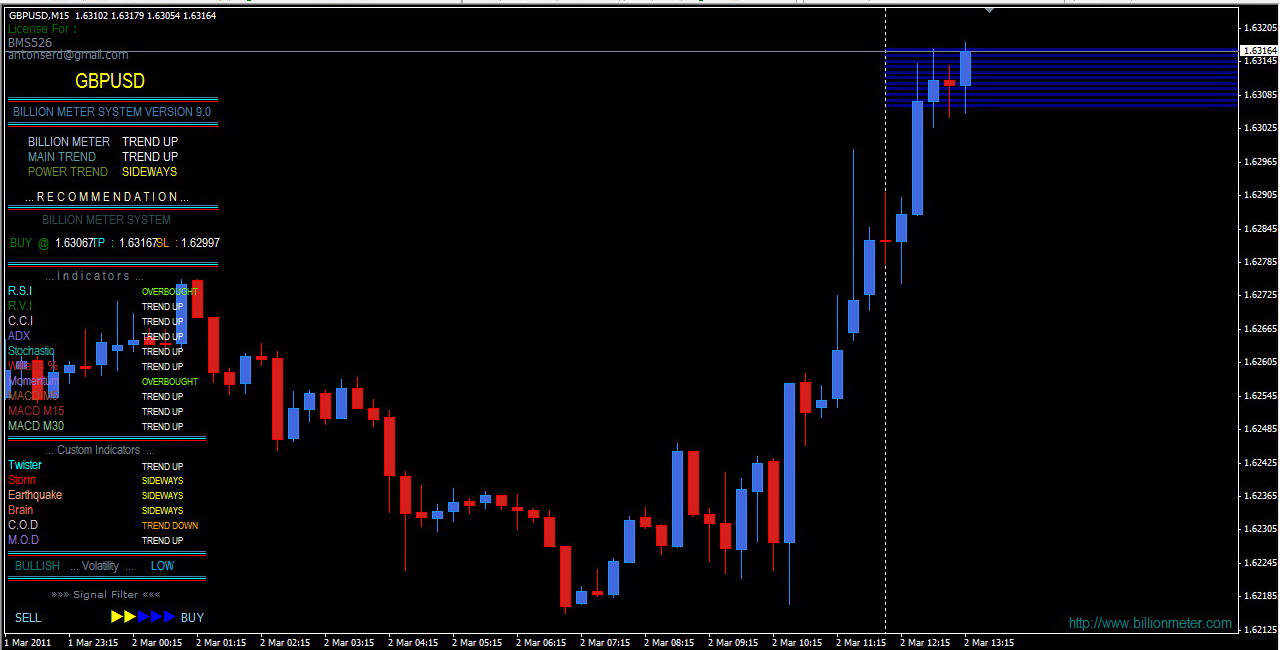Click the M.O.D custom indicator label
The image size is (1280, 650).
[x=23, y=540]
